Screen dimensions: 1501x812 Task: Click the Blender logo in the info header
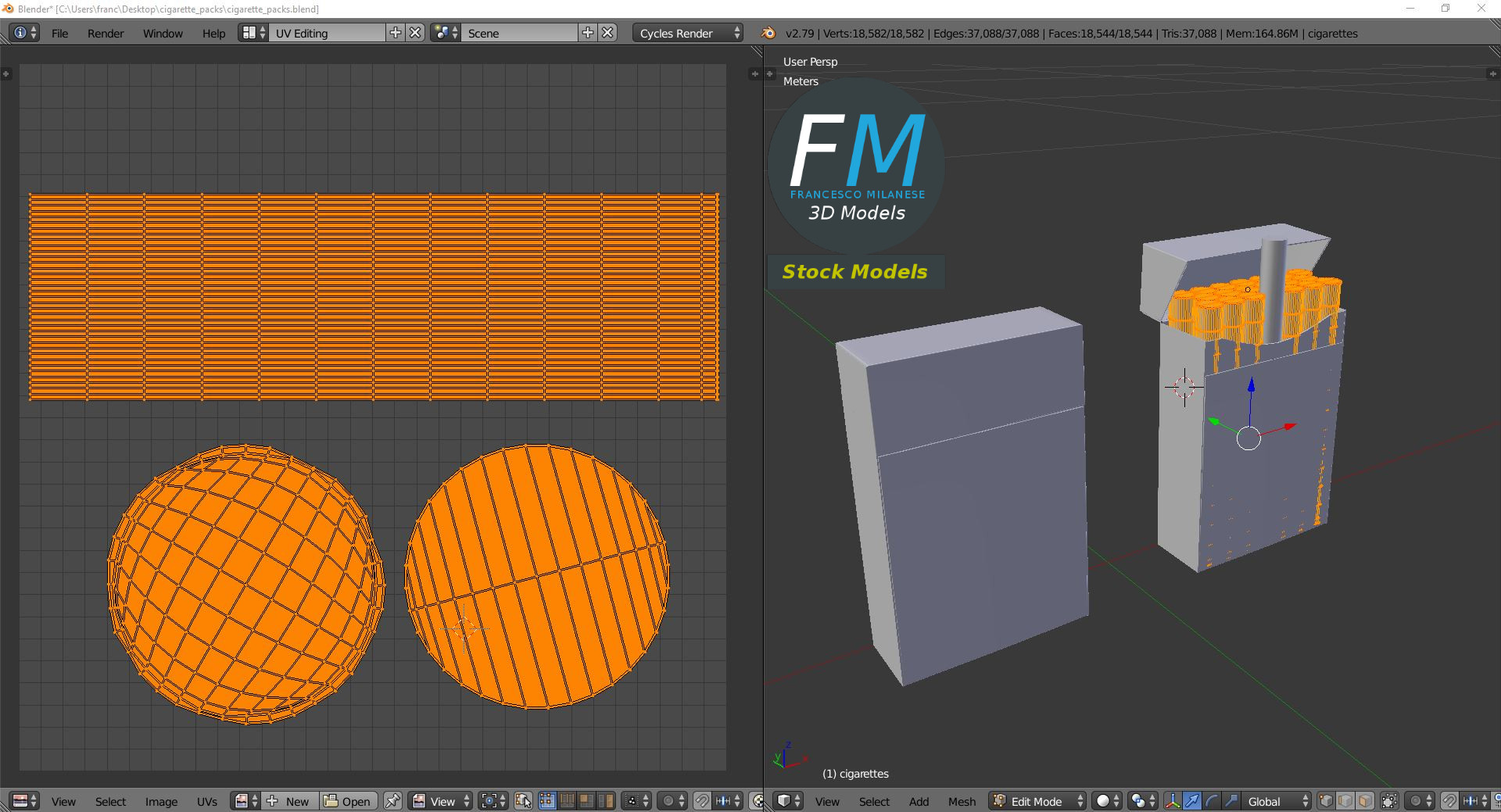tap(768, 33)
